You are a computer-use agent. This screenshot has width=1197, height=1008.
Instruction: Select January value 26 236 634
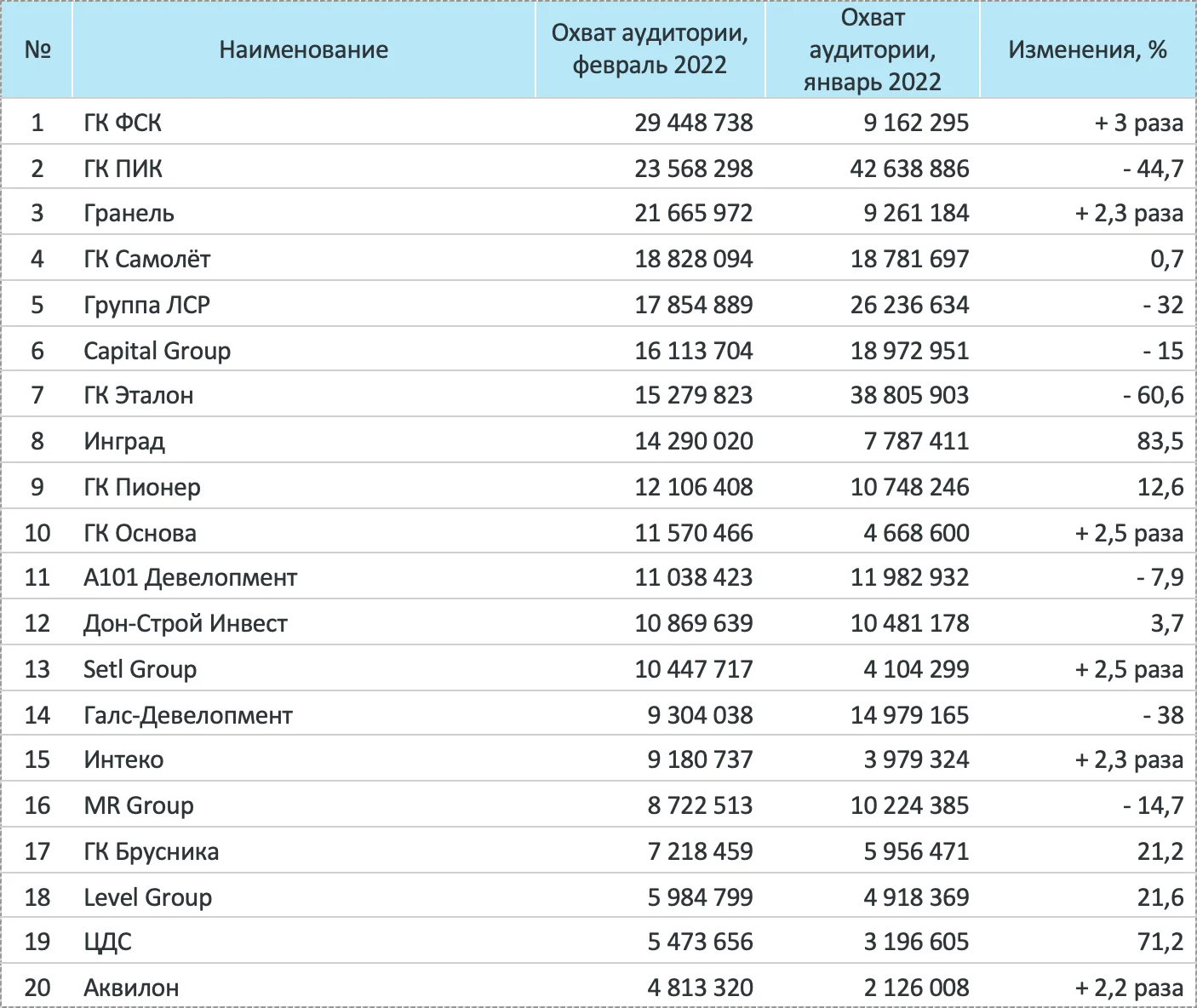pyautogui.click(x=909, y=305)
